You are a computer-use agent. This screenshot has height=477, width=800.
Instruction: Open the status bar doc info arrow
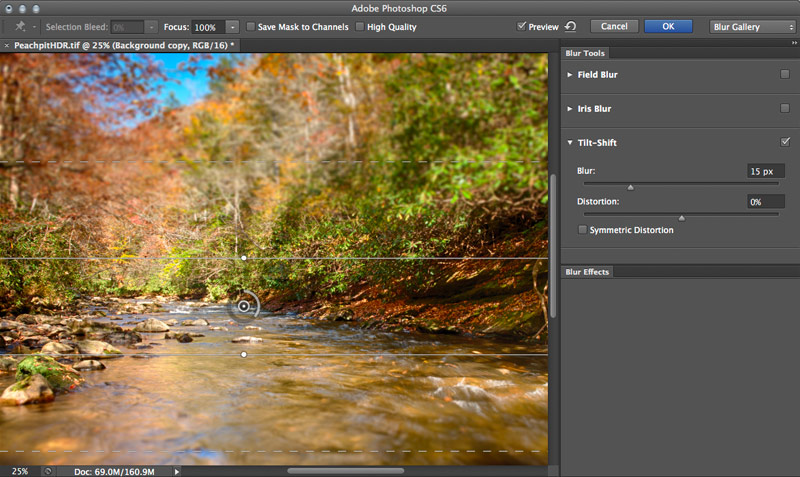point(177,470)
